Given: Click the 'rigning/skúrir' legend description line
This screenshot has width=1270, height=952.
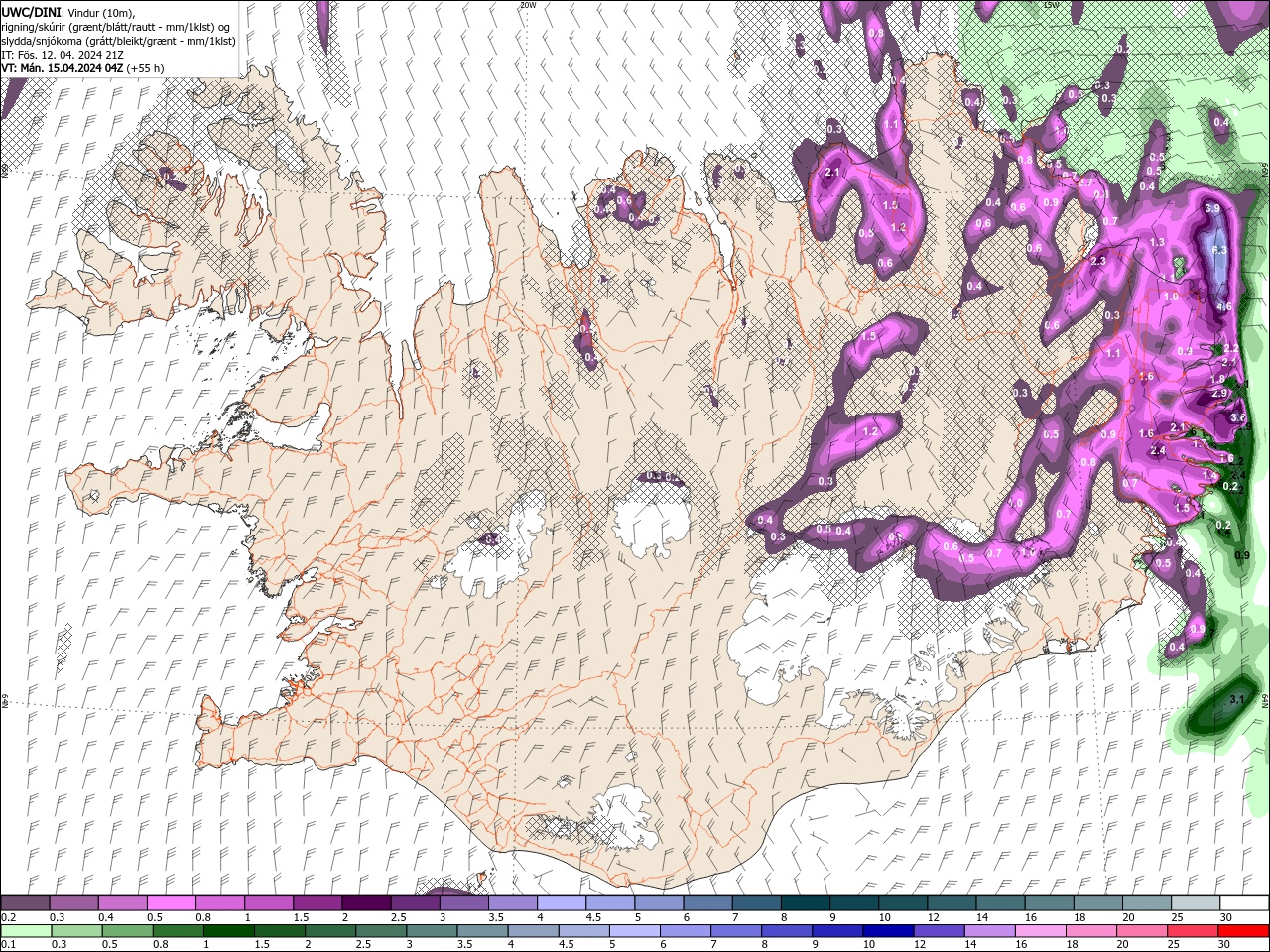Looking at the screenshot, I should (x=116, y=26).
